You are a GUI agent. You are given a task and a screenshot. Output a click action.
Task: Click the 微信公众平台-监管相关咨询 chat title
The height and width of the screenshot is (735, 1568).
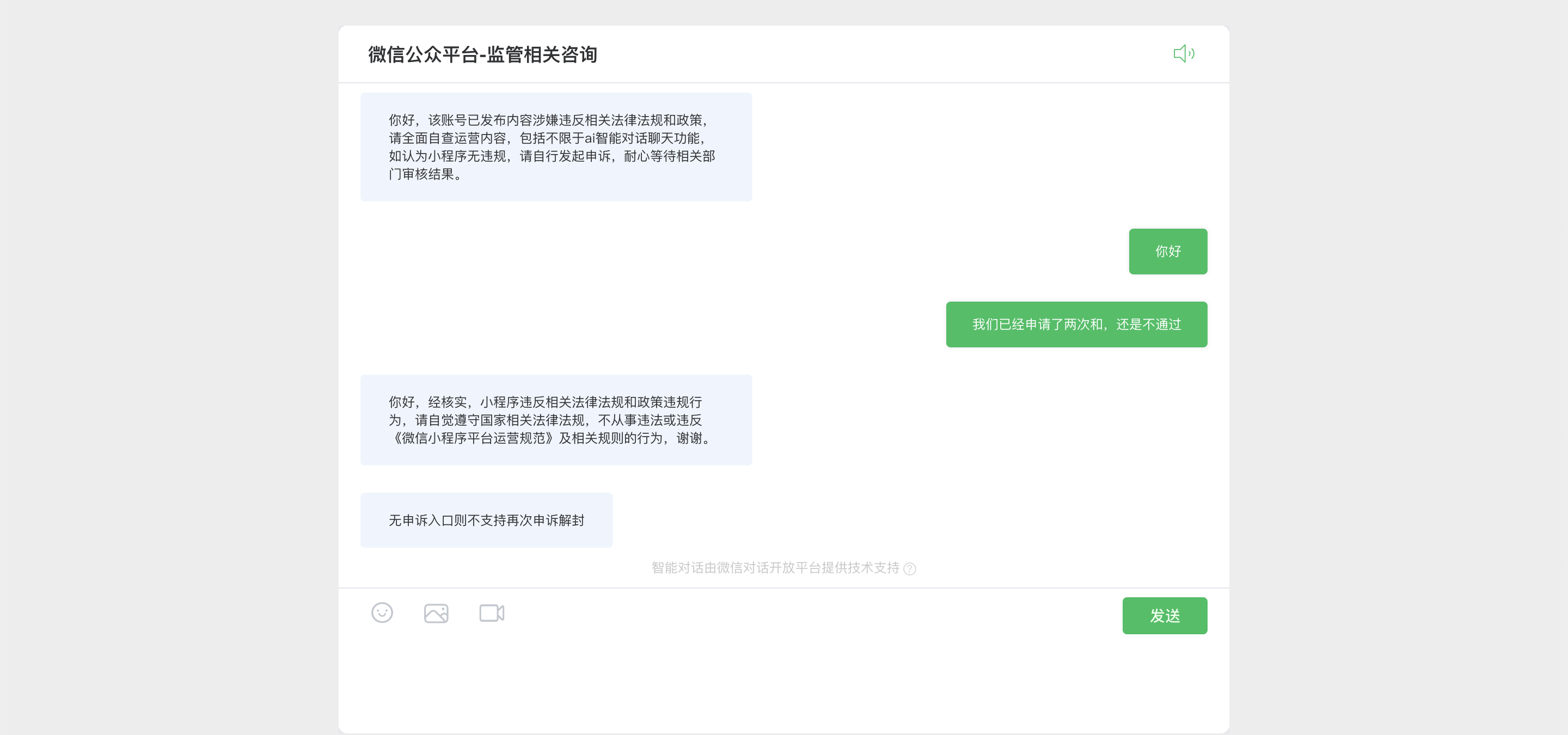tap(482, 55)
